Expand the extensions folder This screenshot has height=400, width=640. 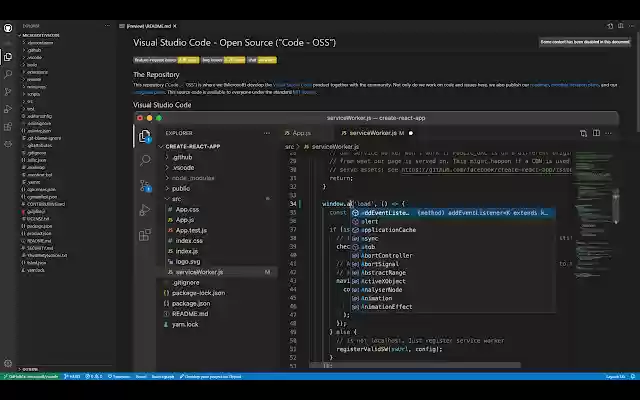[x=37, y=72]
